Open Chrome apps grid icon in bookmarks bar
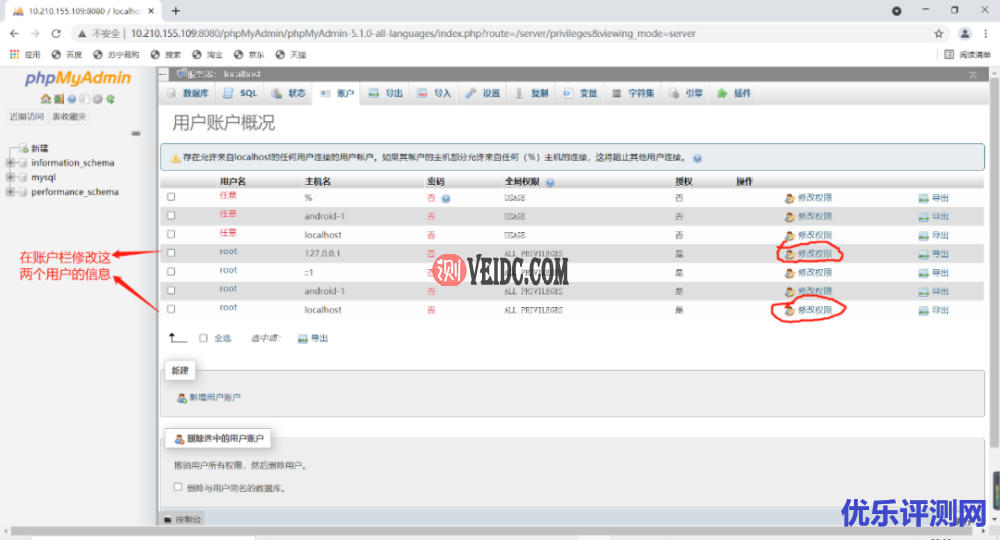The height and width of the screenshot is (540, 1000). 15,55
